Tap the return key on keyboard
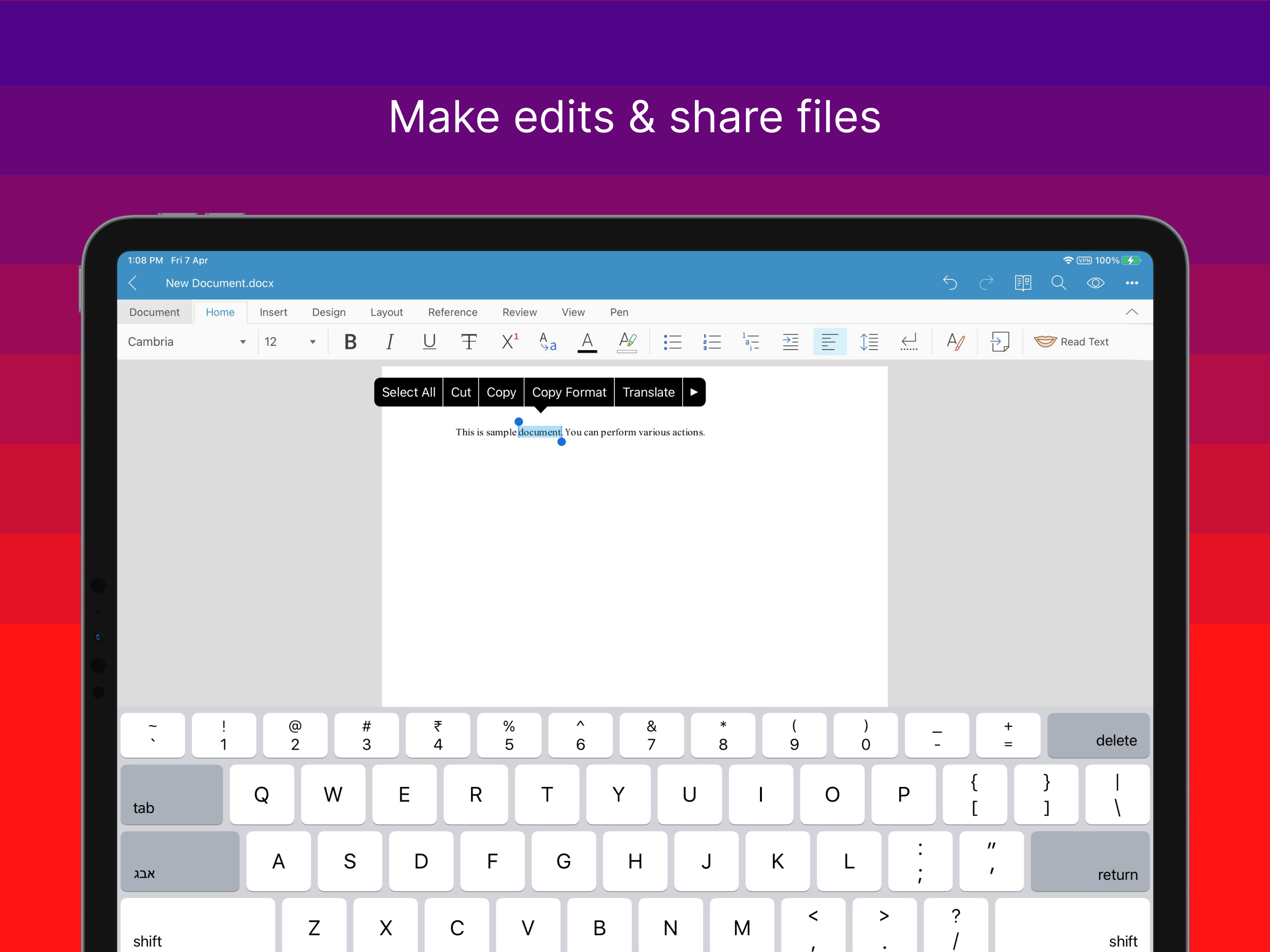 click(1090, 861)
